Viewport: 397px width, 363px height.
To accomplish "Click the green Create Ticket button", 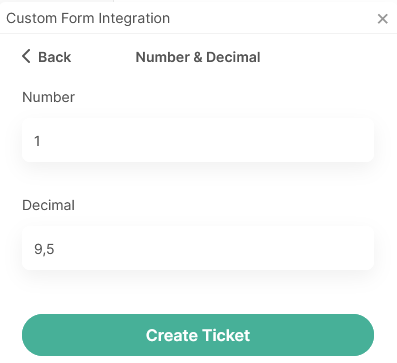I will point(198,335).
